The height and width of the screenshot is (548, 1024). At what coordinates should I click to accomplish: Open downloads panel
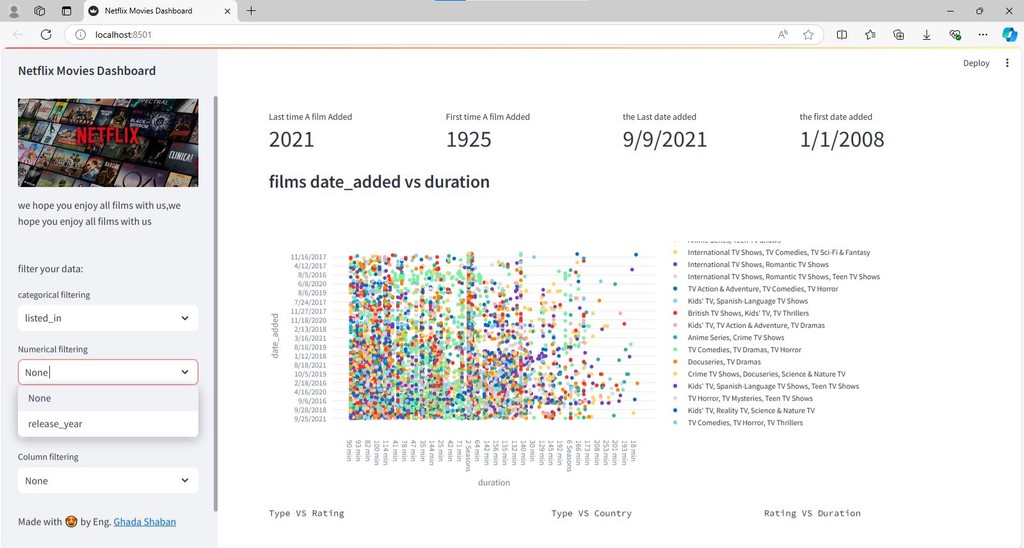click(x=927, y=35)
